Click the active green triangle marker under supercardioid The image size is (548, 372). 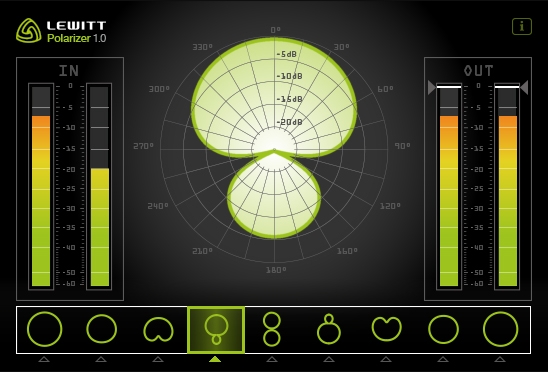215,359
